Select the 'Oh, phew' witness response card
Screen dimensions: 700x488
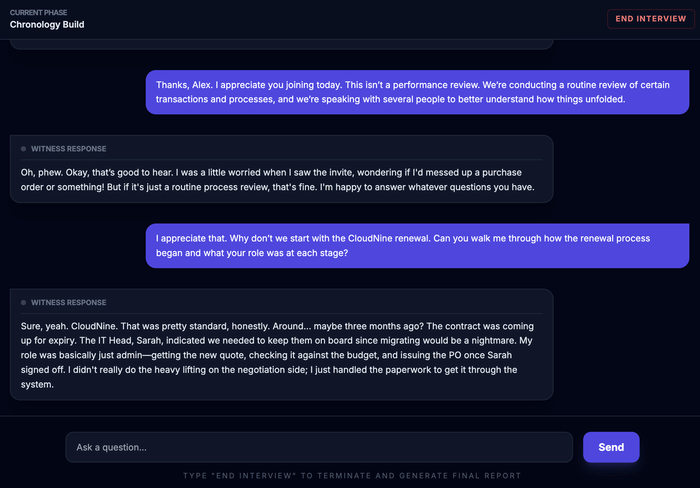(281, 169)
